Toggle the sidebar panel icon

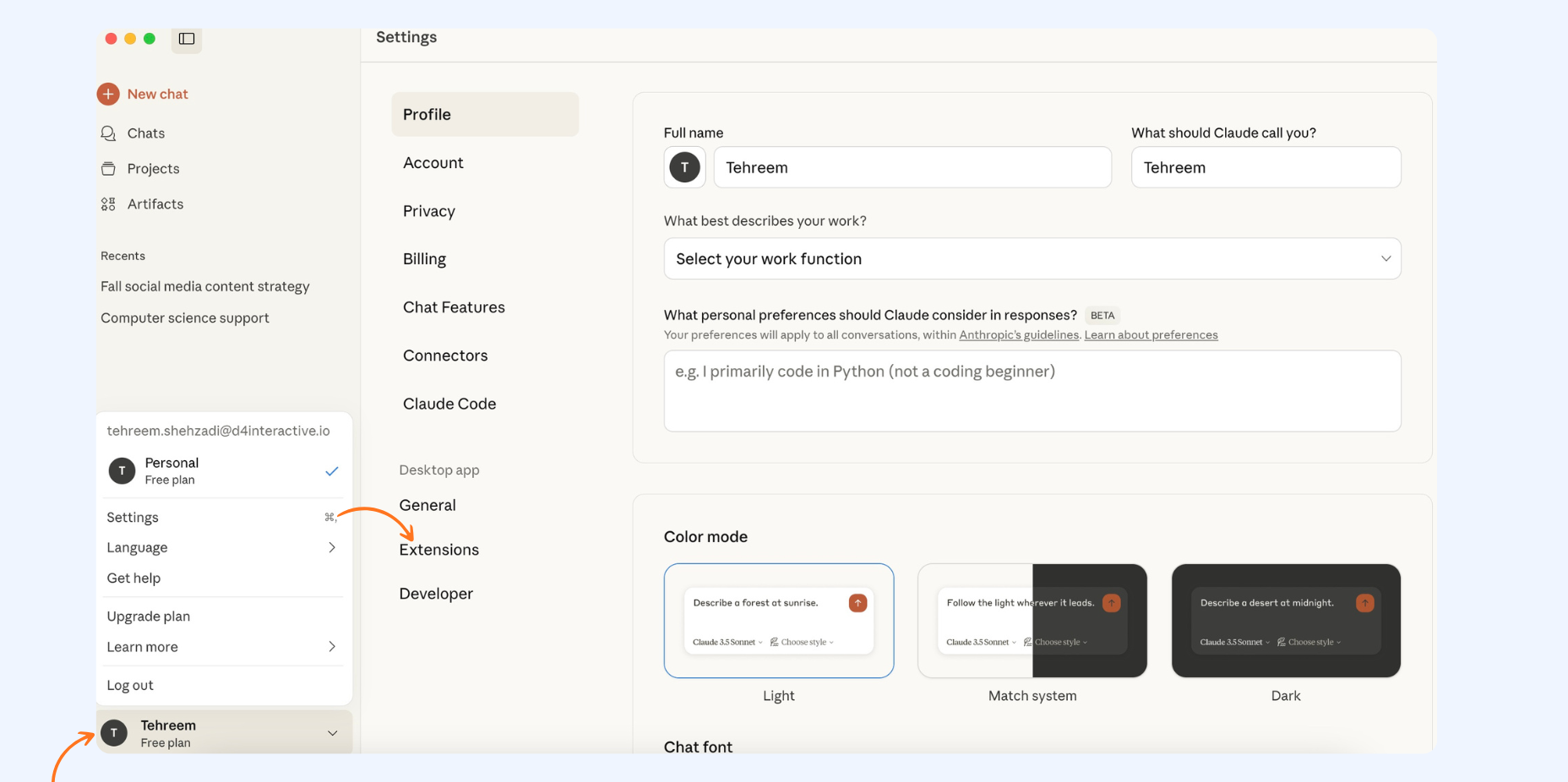click(x=187, y=39)
